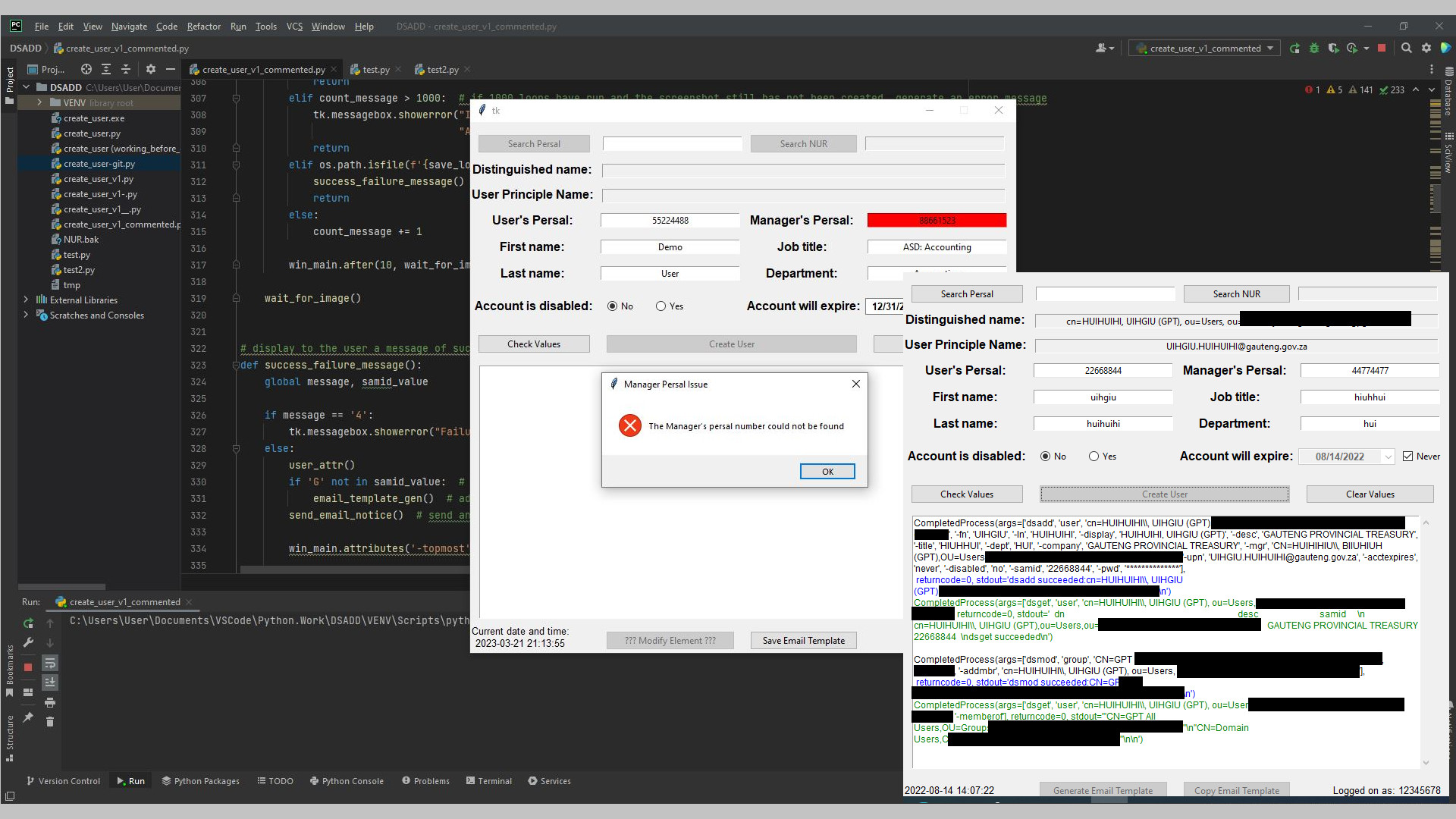This screenshot has width=1456, height=819.
Task: Open the Refactor menu
Action: [203, 27]
